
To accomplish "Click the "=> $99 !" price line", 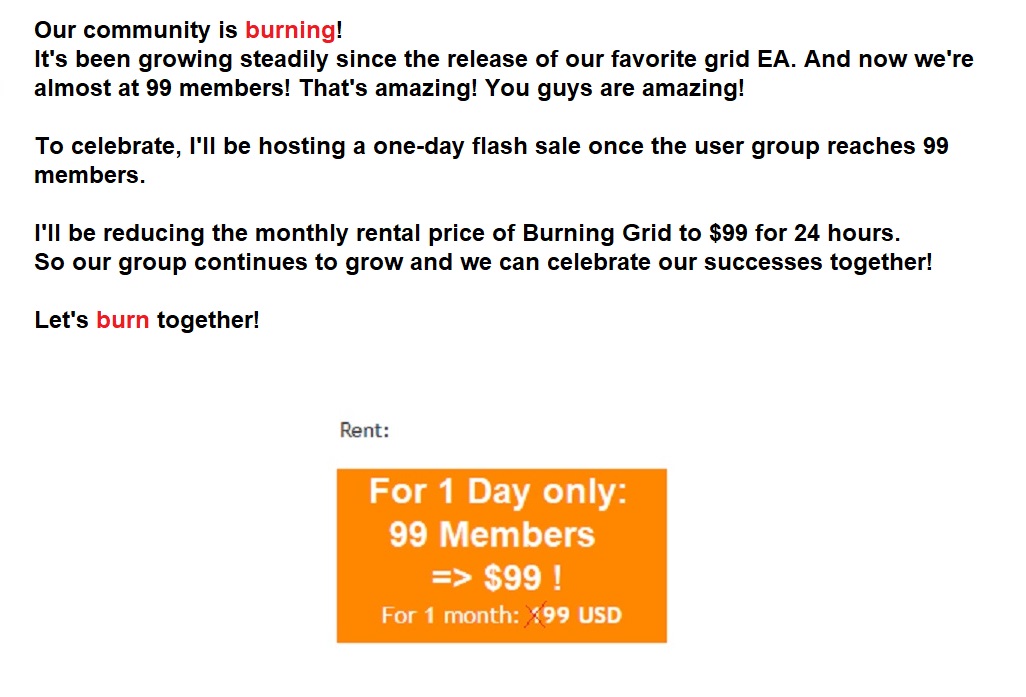I will pos(497,578).
